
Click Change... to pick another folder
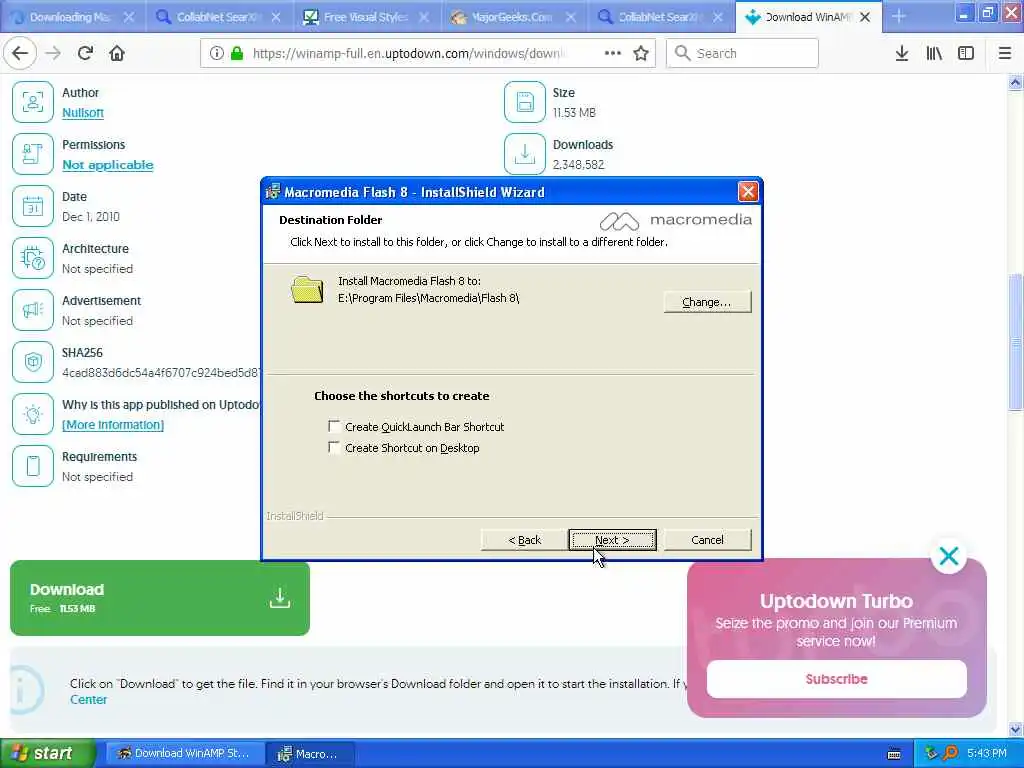[x=707, y=302]
